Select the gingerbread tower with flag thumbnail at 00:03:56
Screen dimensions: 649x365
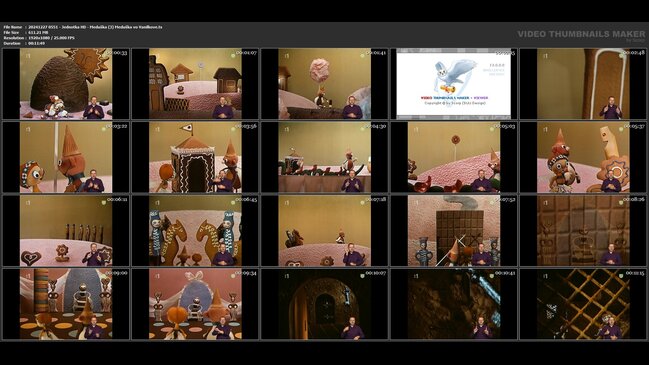(195, 157)
